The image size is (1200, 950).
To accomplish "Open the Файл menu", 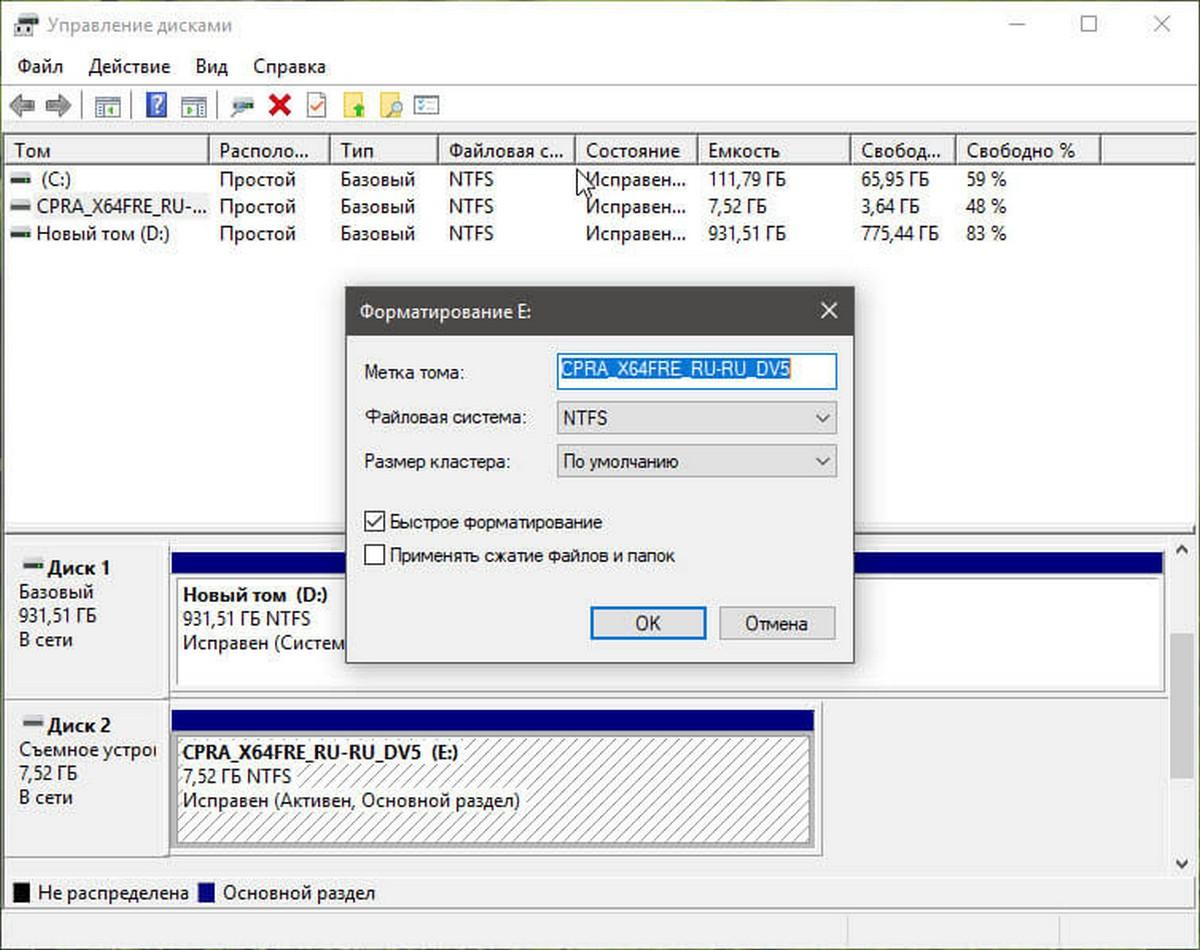I will pyautogui.click(x=40, y=67).
